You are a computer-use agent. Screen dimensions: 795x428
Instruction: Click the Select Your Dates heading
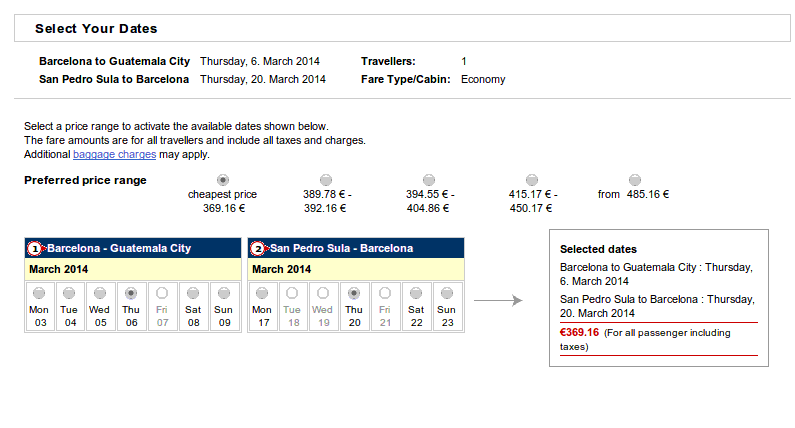pos(96,28)
